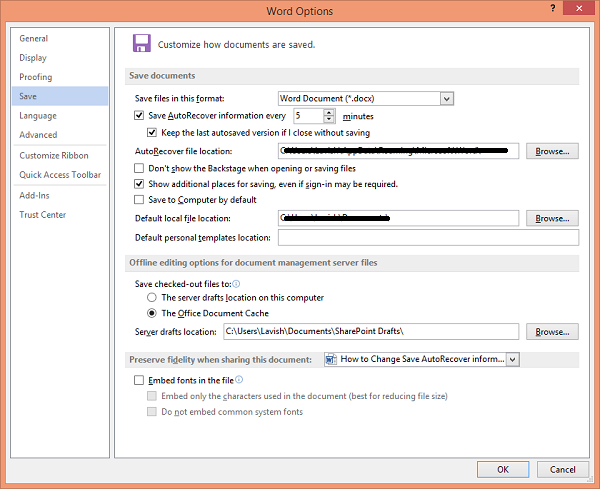Click the help question mark in title bar
Screen dimensions: 600x489
[553, 8]
